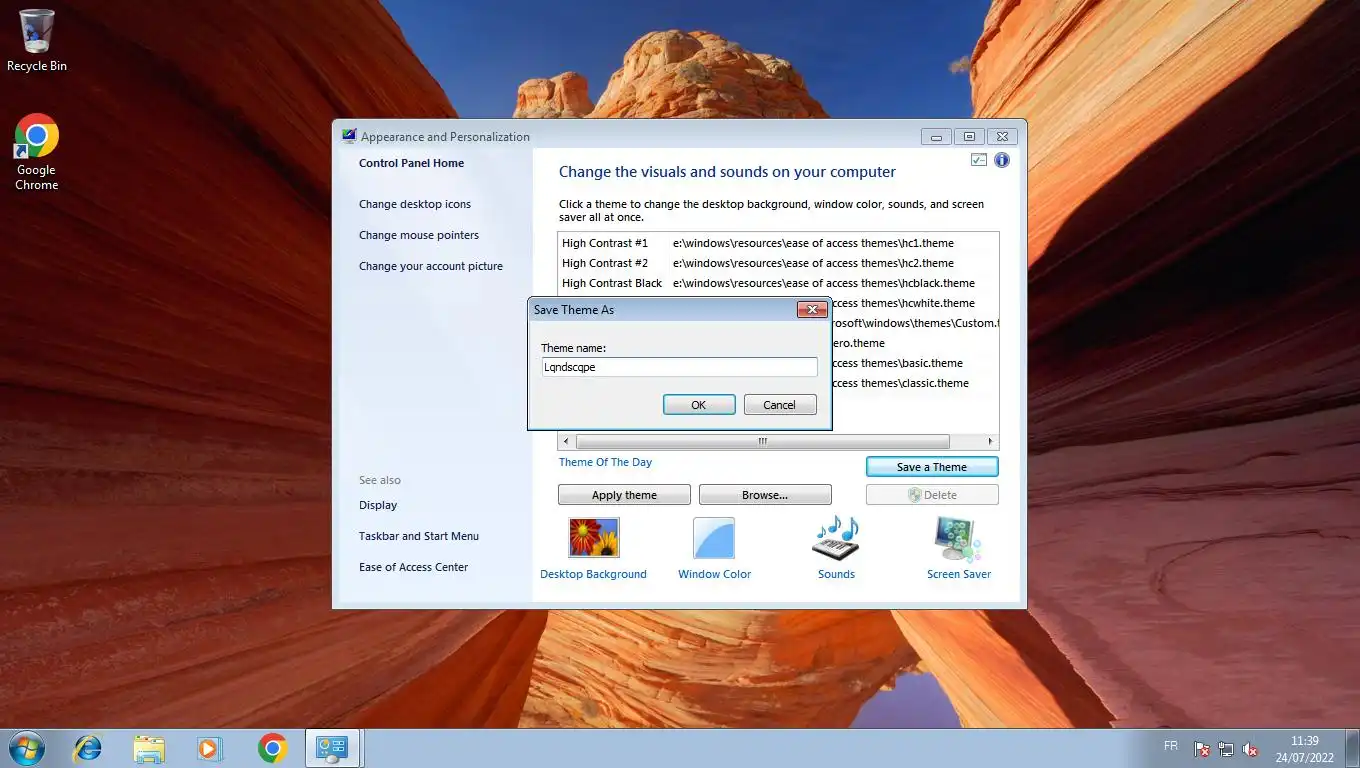The width and height of the screenshot is (1360, 768).
Task: Click the FR language indicator
Action: pos(1171,746)
